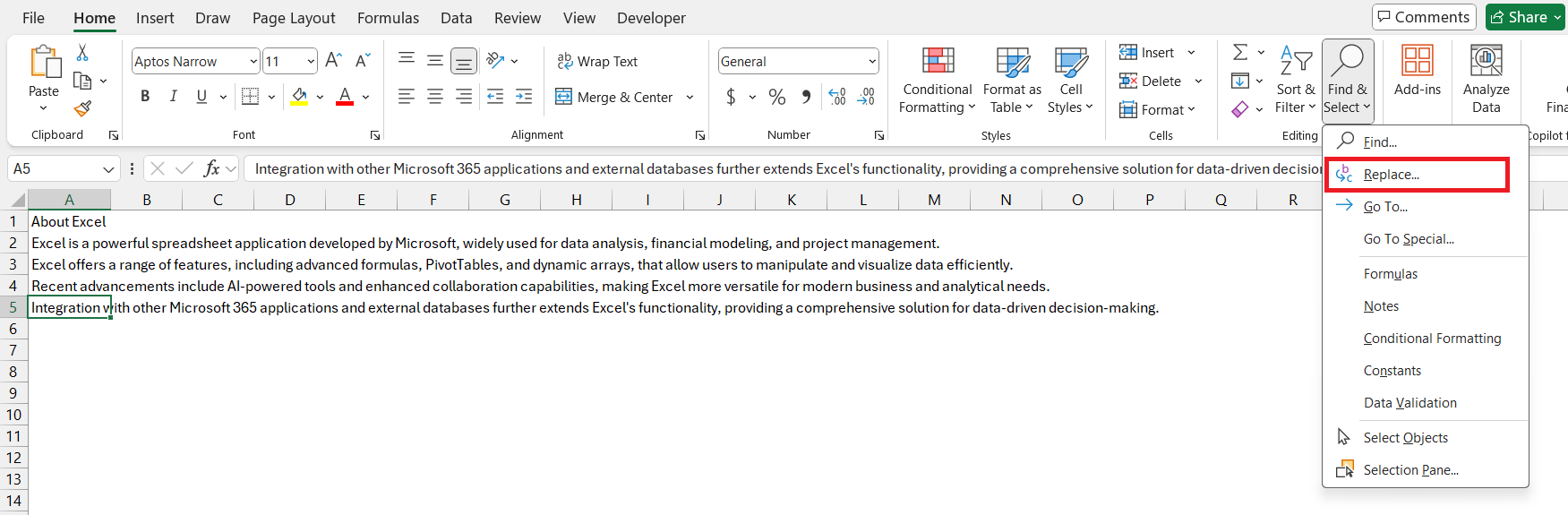Center cell text horizontally
Image resolution: width=1568 pixels, height=515 pixels.
coord(435,96)
